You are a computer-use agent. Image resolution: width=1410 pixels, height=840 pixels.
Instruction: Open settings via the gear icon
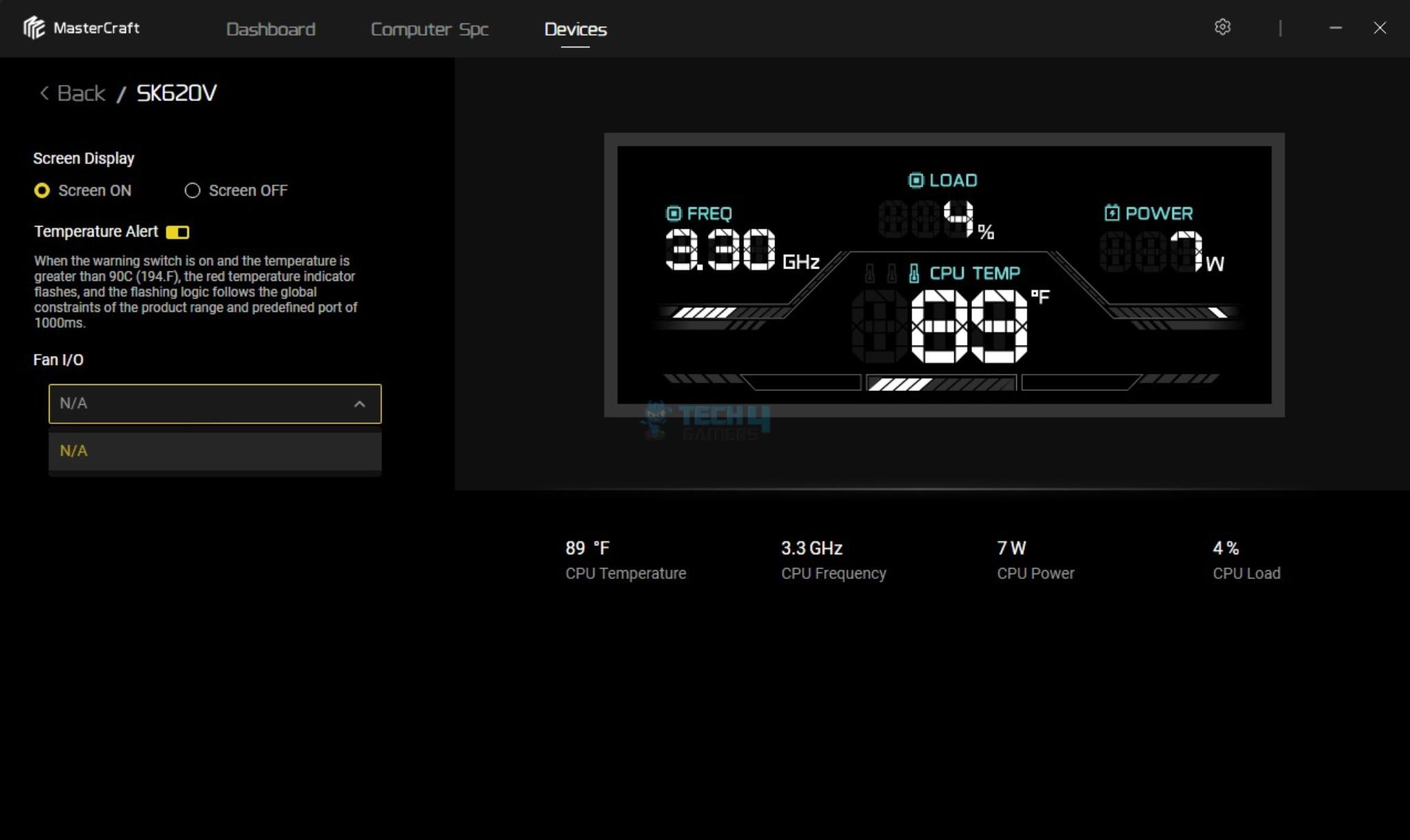[x=1222, y=28]
